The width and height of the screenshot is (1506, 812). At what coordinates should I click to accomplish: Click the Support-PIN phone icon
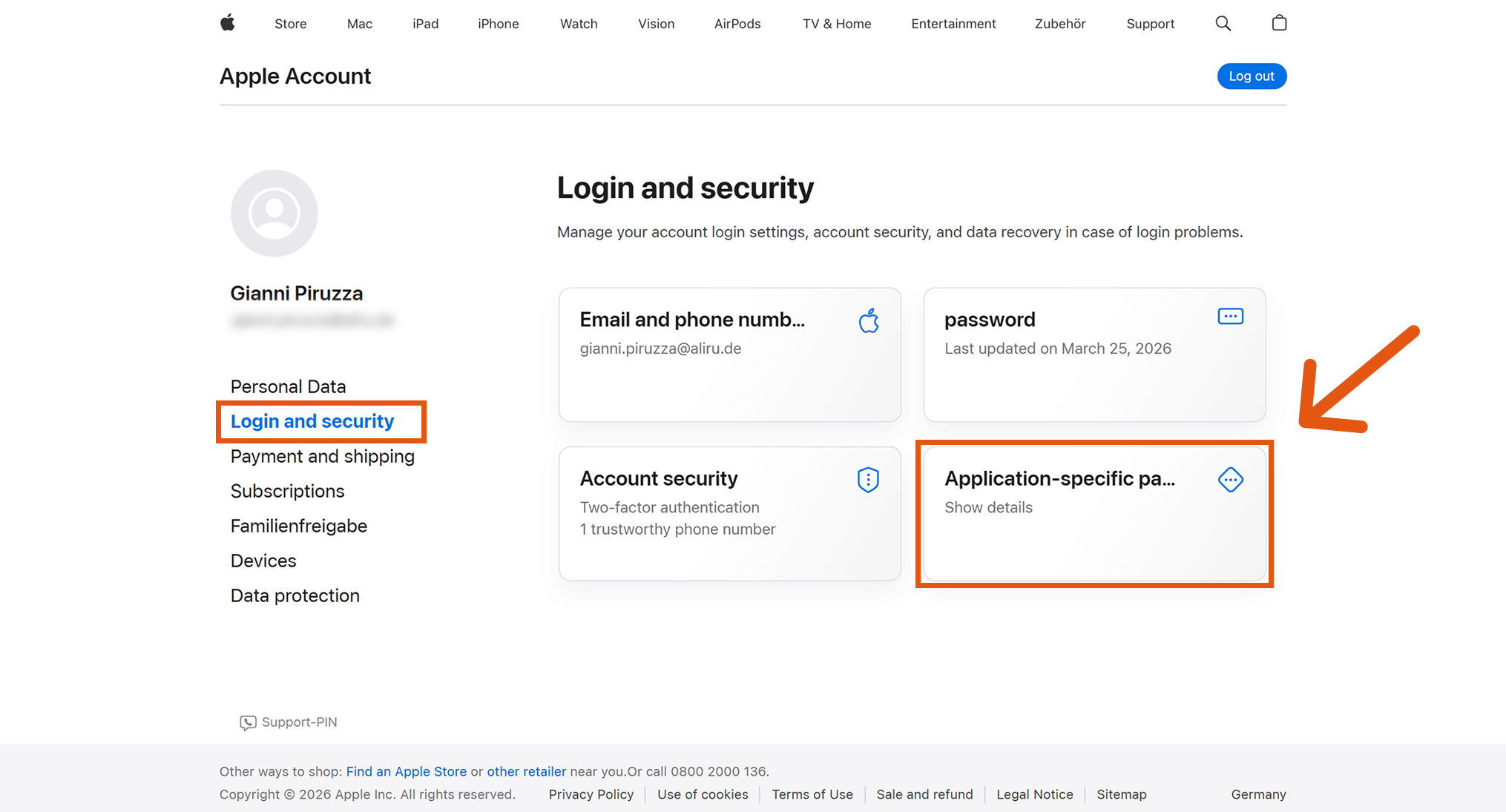click(248, 722)
